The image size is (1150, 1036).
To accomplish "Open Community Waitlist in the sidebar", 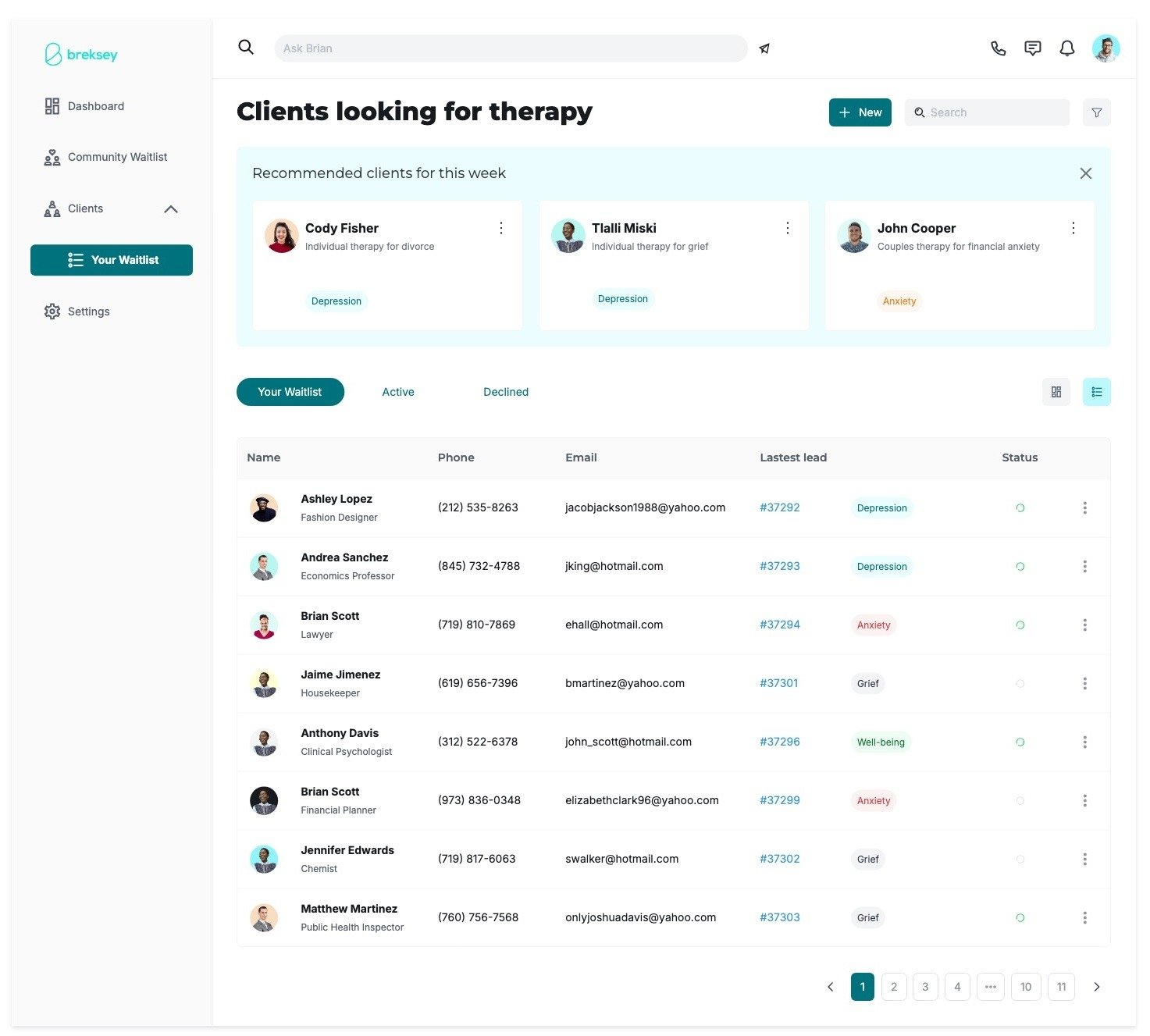I will pyautogui.click(x=117, y=157).
